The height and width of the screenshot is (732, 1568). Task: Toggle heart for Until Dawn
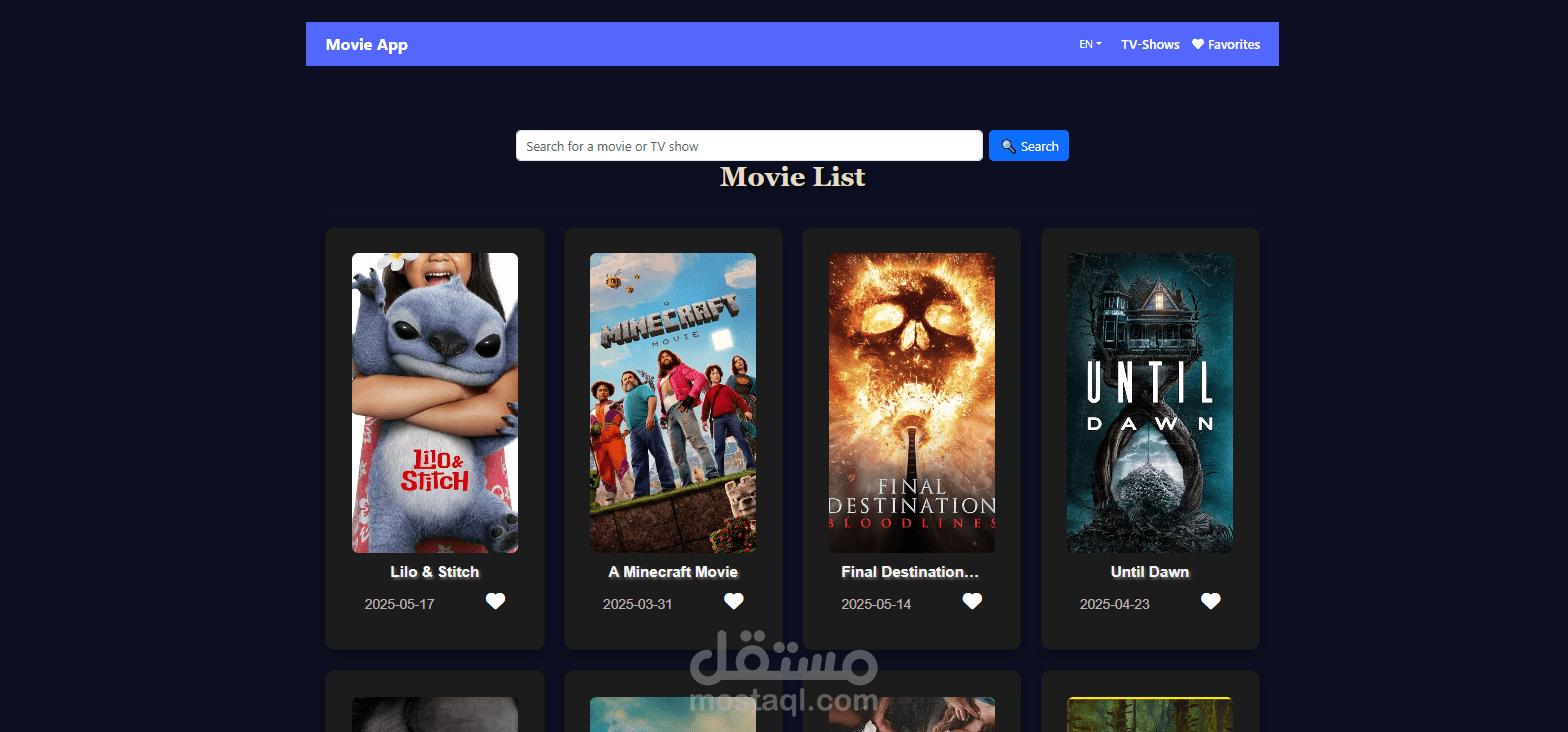coord(1211,601)
